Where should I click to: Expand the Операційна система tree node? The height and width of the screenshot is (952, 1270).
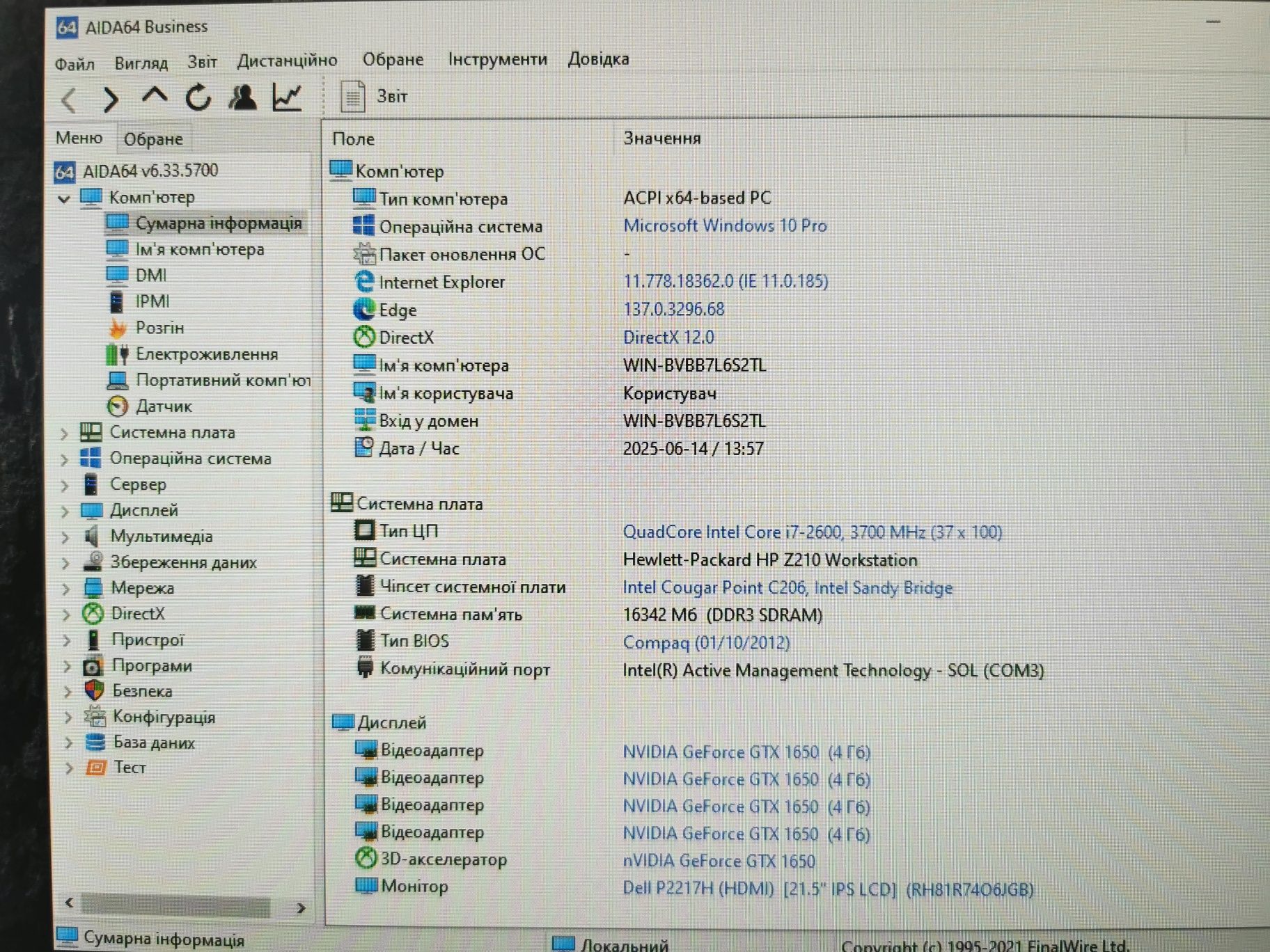tap(65, 460)
